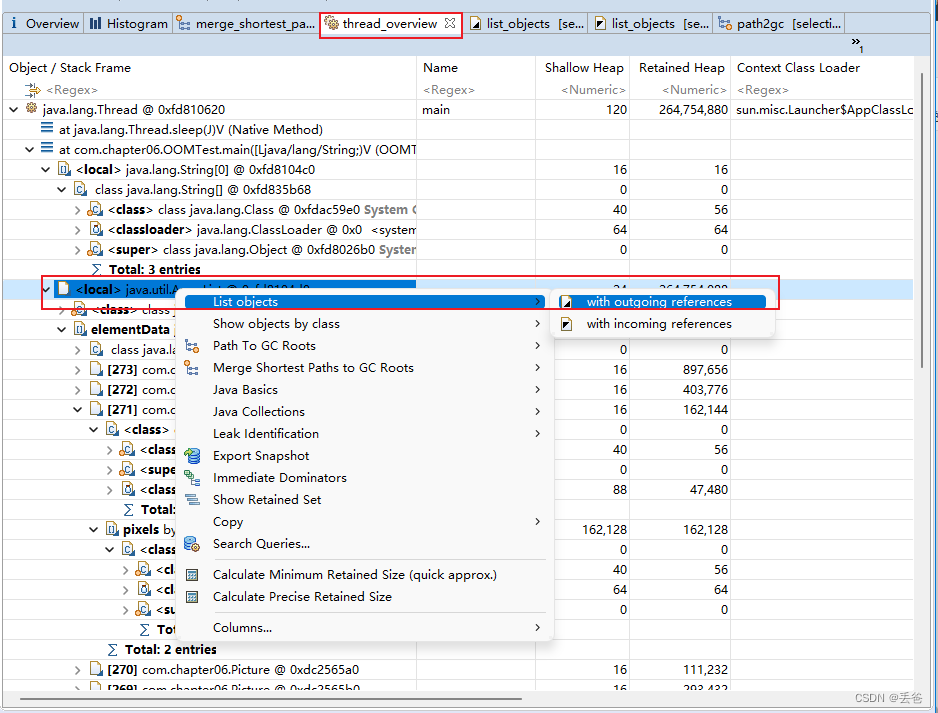
Task: Open the Columns... submenu
Action: coord(365,627)
